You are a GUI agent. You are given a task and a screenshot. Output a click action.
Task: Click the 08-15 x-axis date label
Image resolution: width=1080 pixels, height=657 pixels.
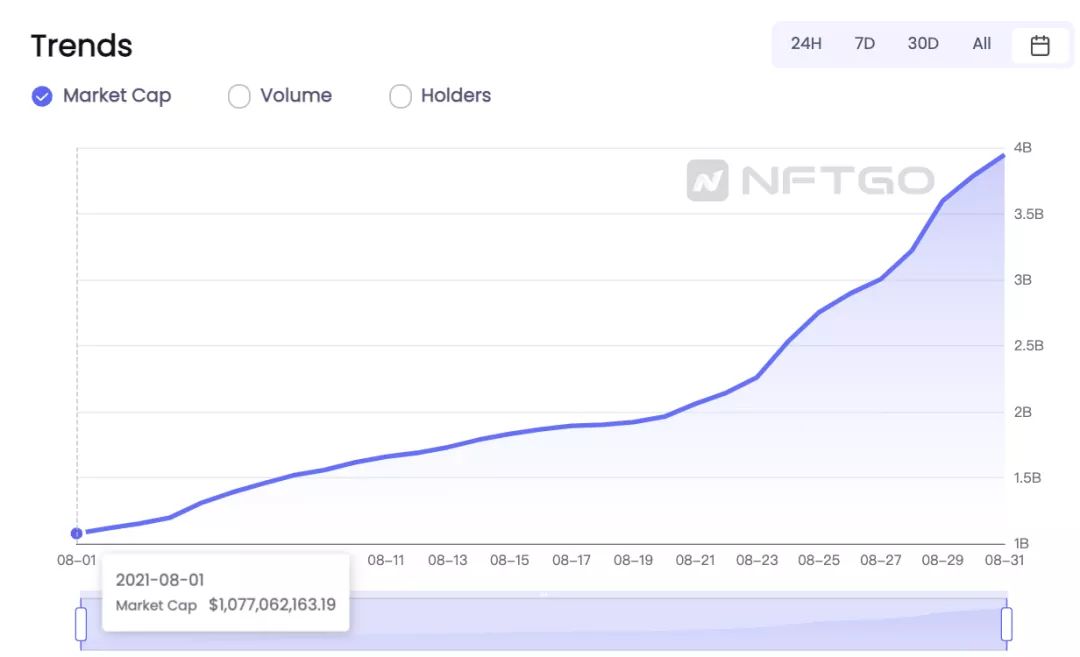point(510,561)
